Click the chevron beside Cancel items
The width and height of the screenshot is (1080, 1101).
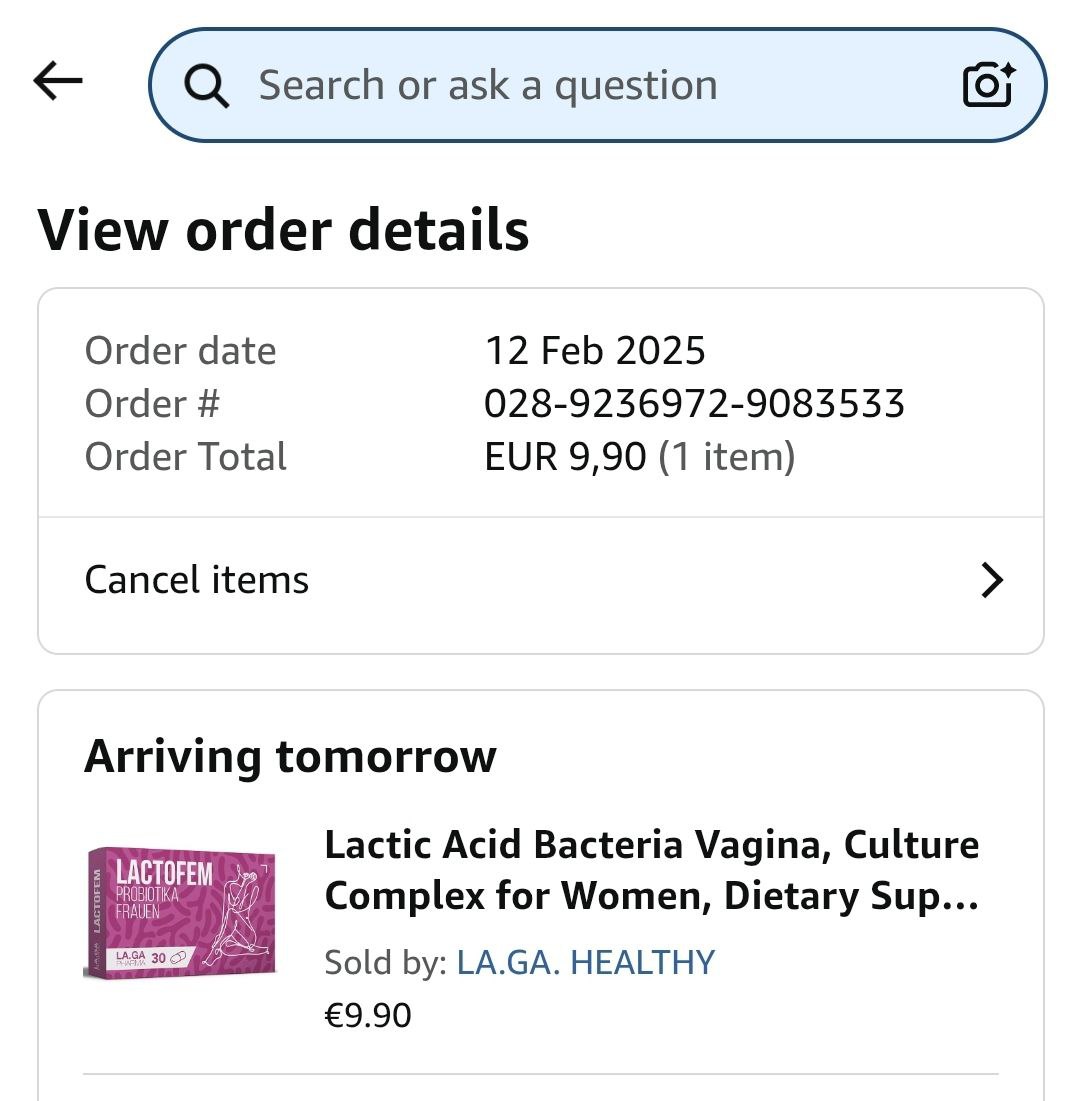991,580
